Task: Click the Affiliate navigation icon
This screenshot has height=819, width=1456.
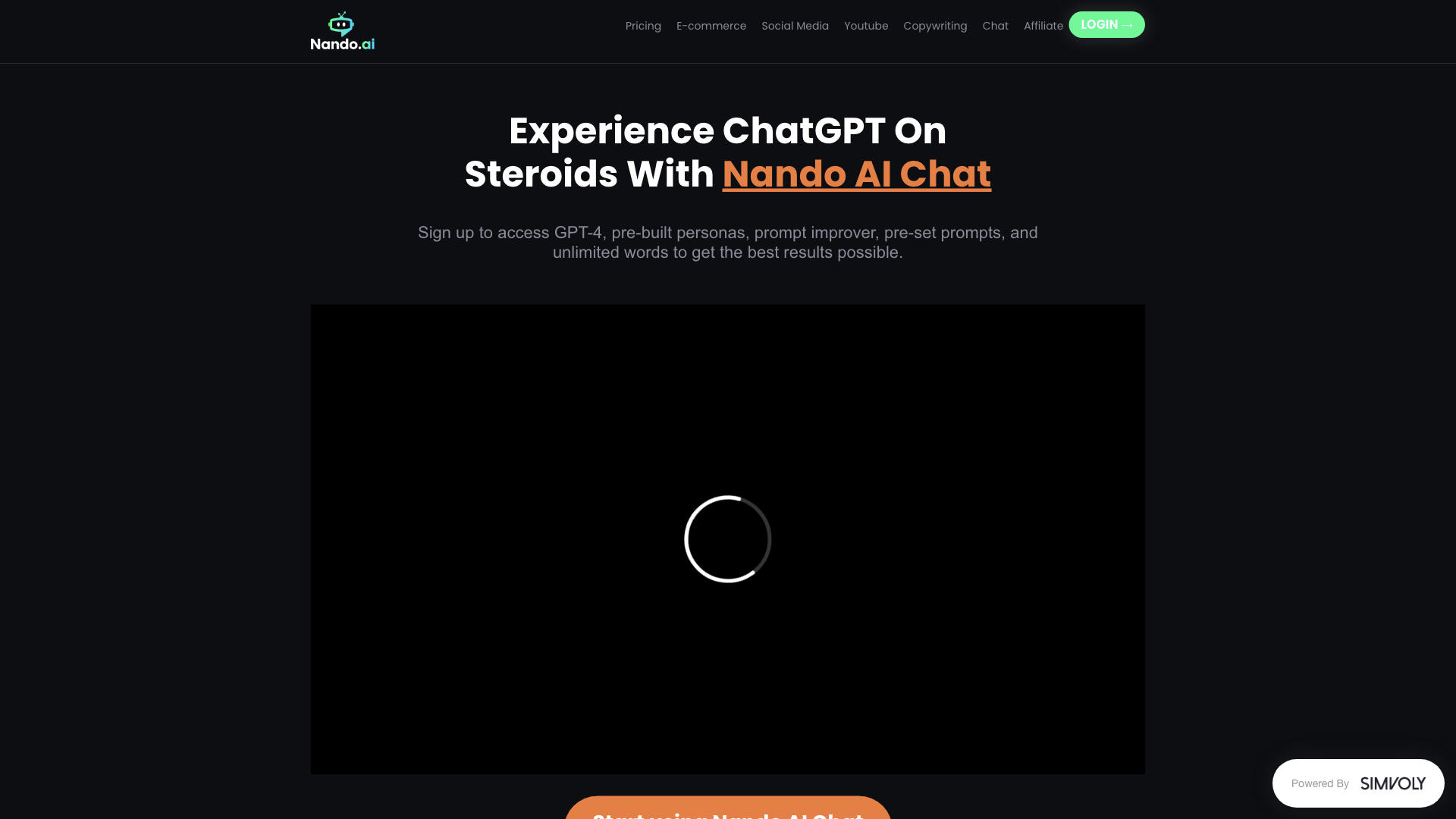Action: click(1044, 25)
